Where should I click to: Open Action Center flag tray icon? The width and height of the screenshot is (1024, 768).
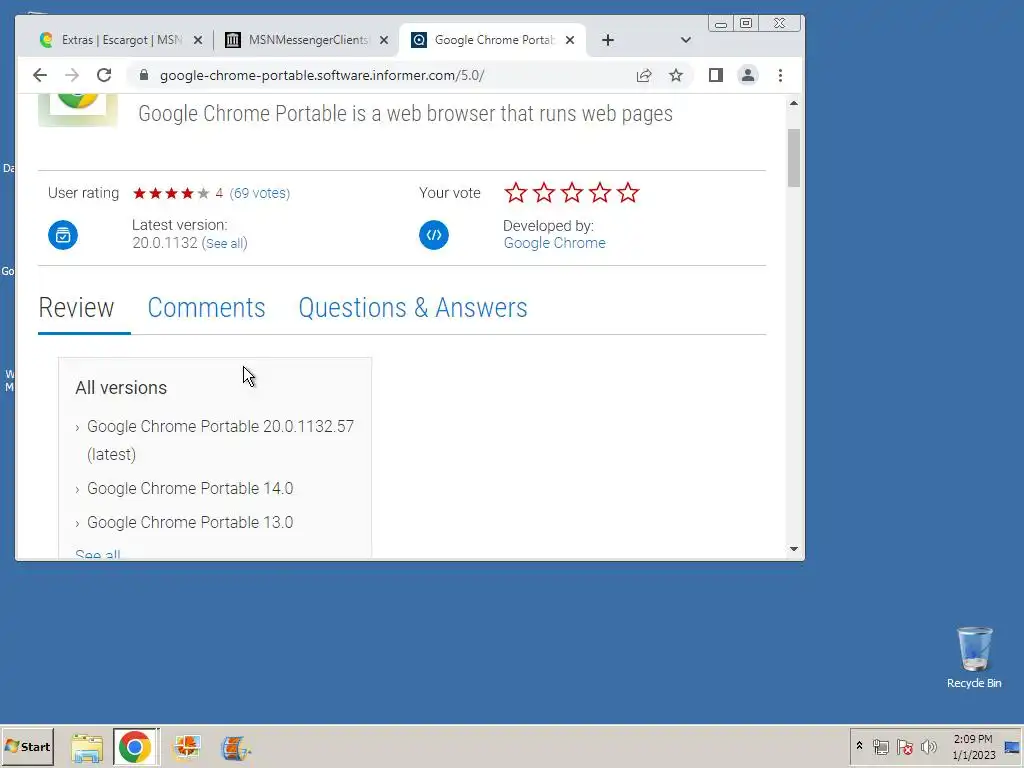tap(904, 747)
